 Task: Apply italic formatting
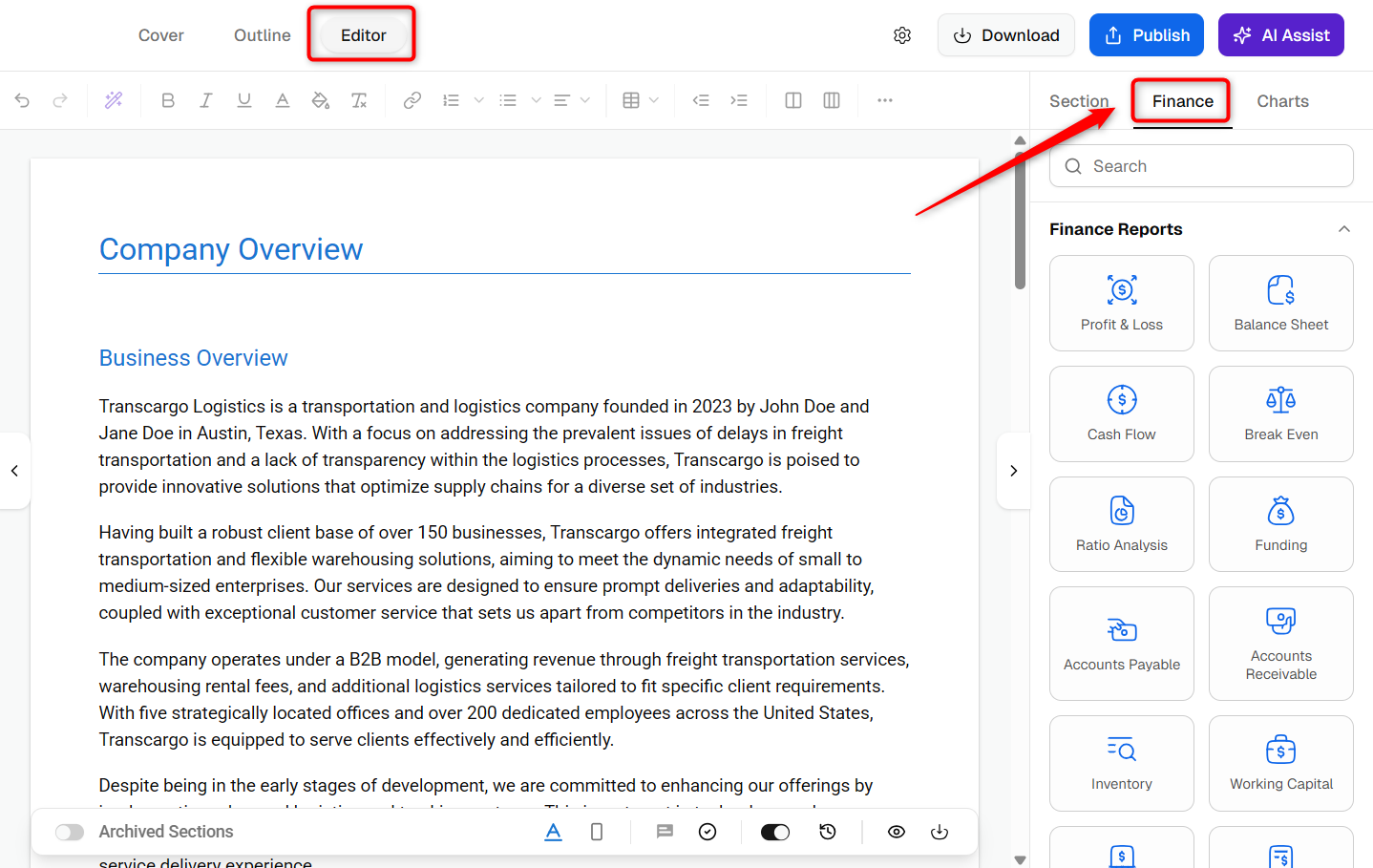(205, 100)
